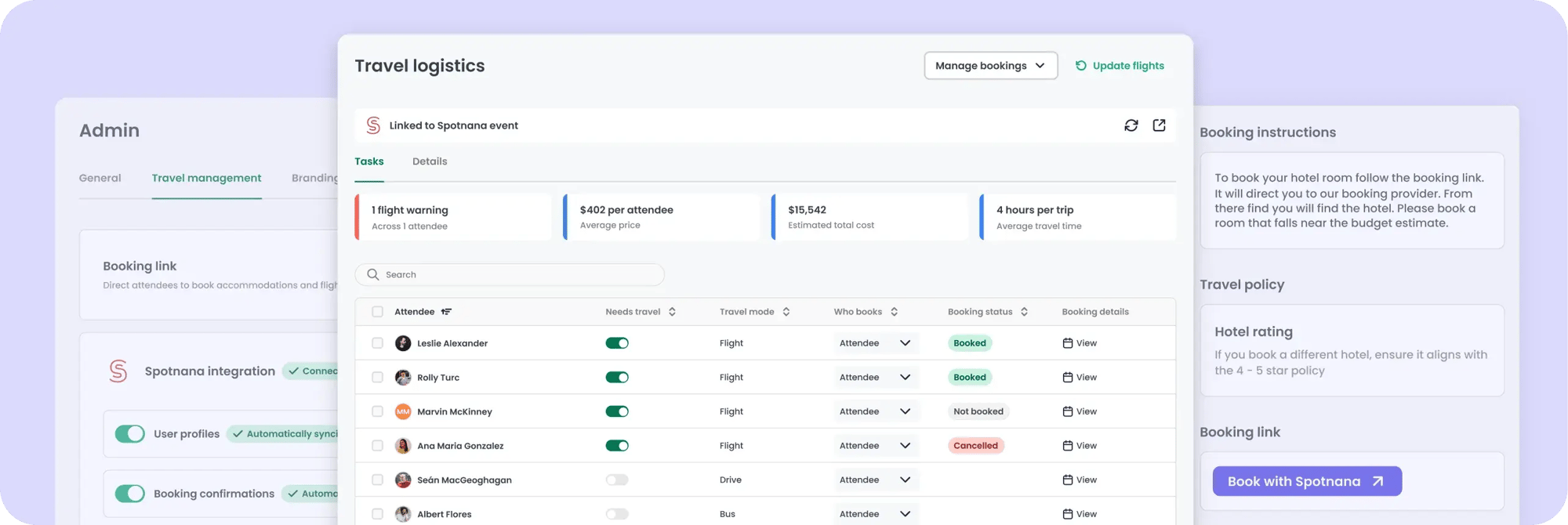
Task: Enable needs travel for Seán MacGeoghagan
Action: tap(617, 480)
